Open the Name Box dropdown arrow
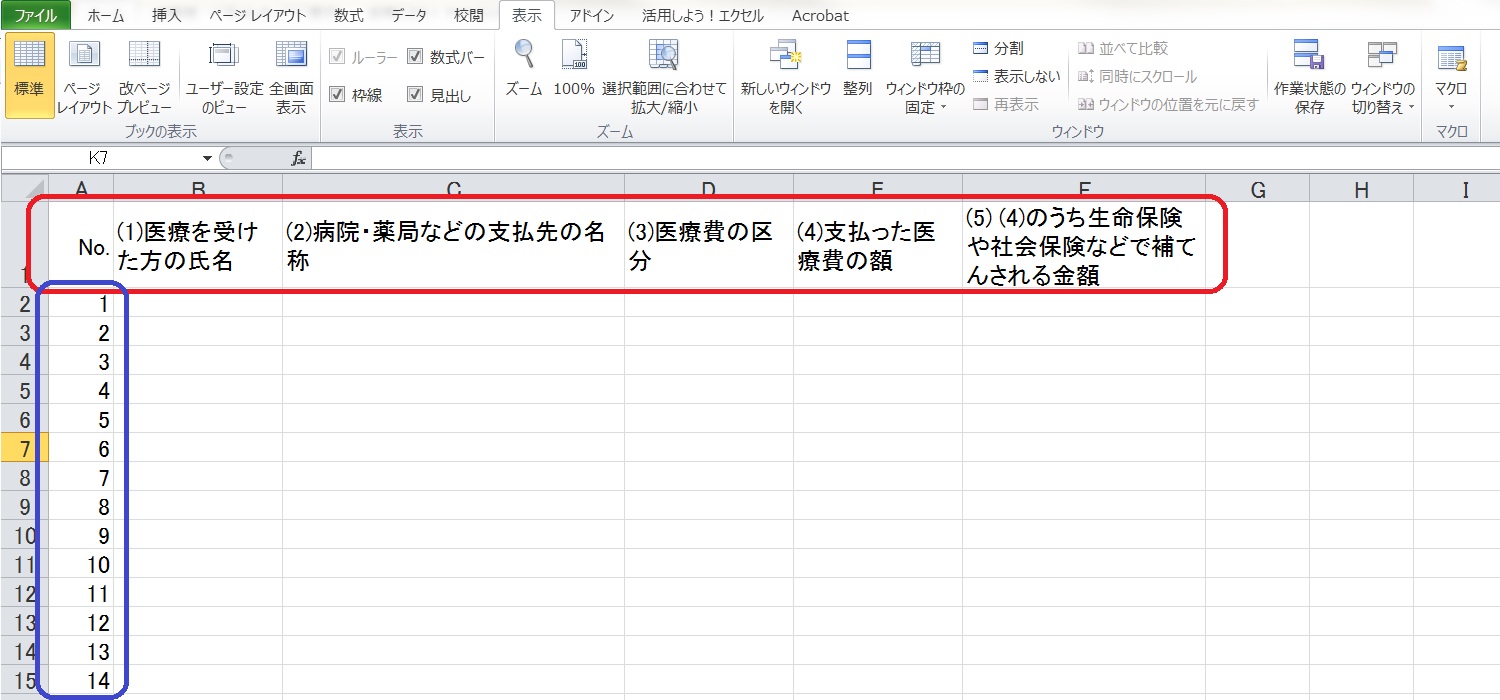 click(x=207, y=158)
